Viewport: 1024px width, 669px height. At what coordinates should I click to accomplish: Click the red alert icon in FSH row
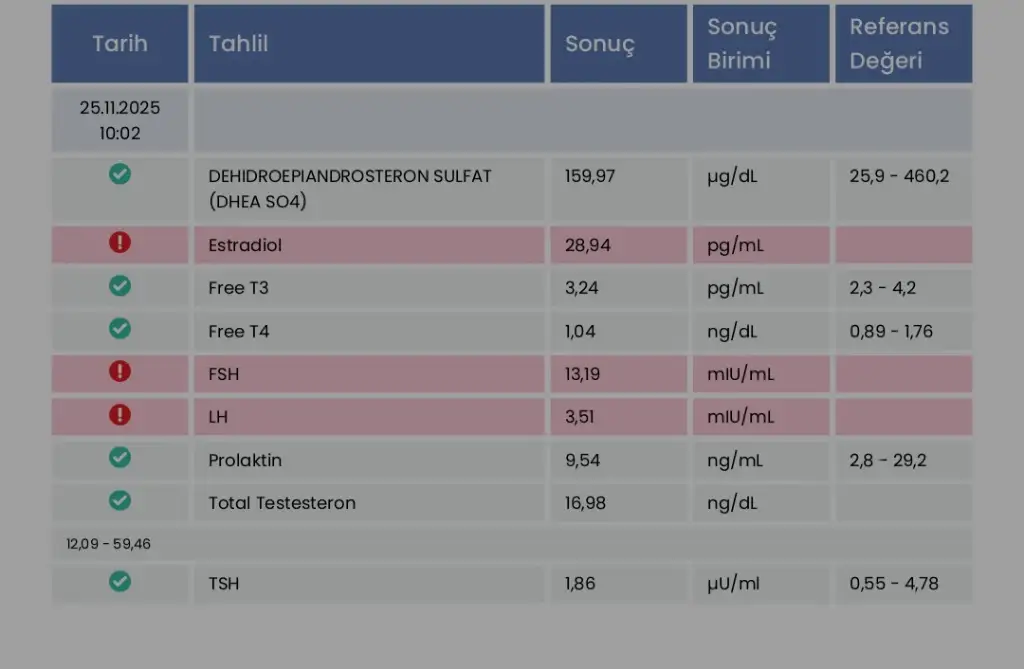click(120, 372)
